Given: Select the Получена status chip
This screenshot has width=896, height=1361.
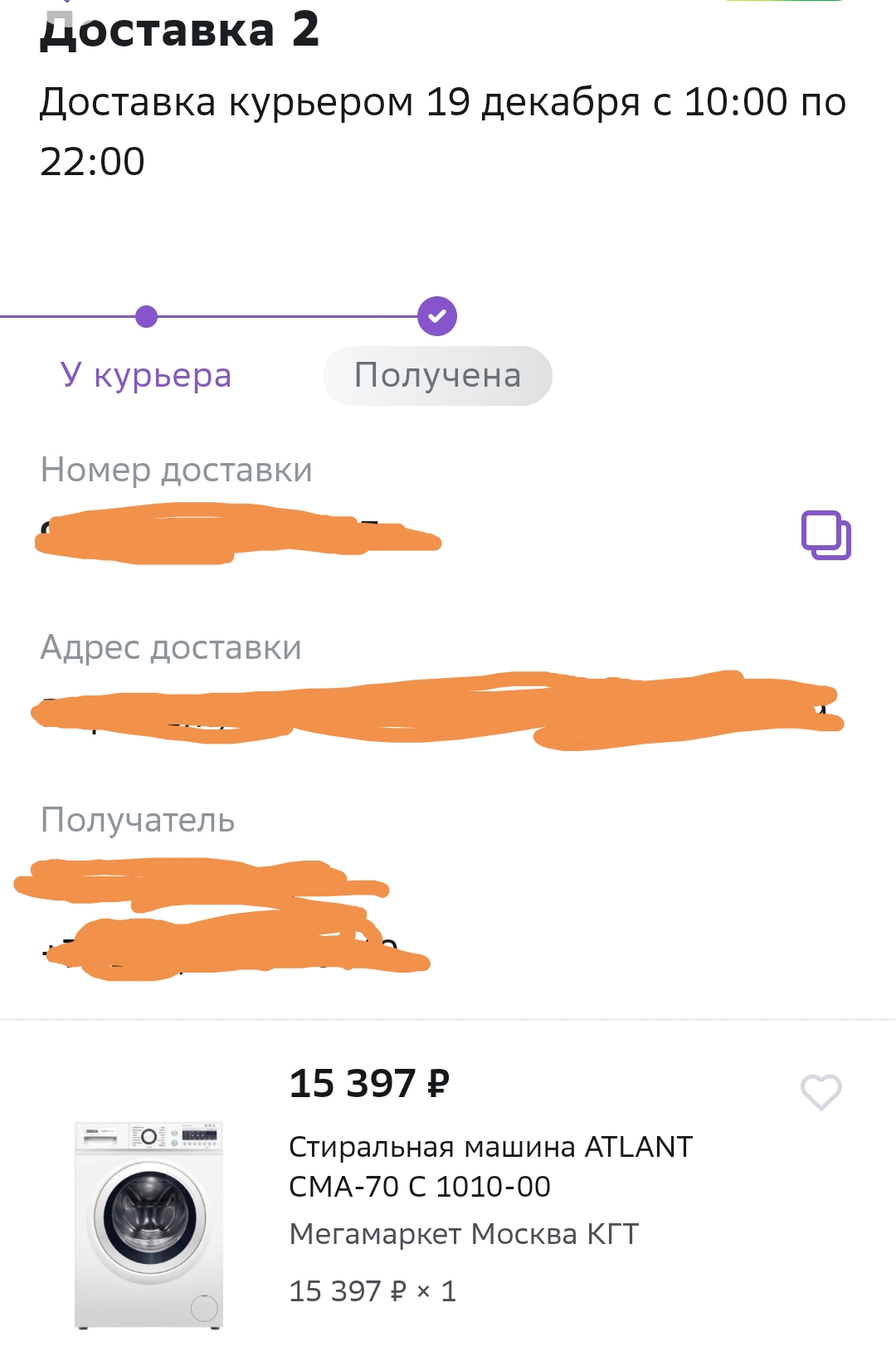Looking at the screenshot, I should point(437,376).
